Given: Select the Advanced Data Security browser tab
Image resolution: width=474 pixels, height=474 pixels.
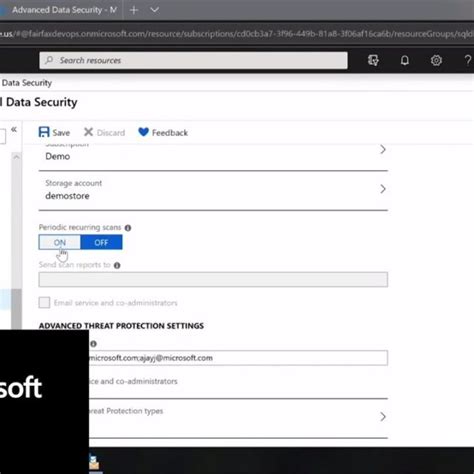Looking at the screenshot, I should 62,10.
